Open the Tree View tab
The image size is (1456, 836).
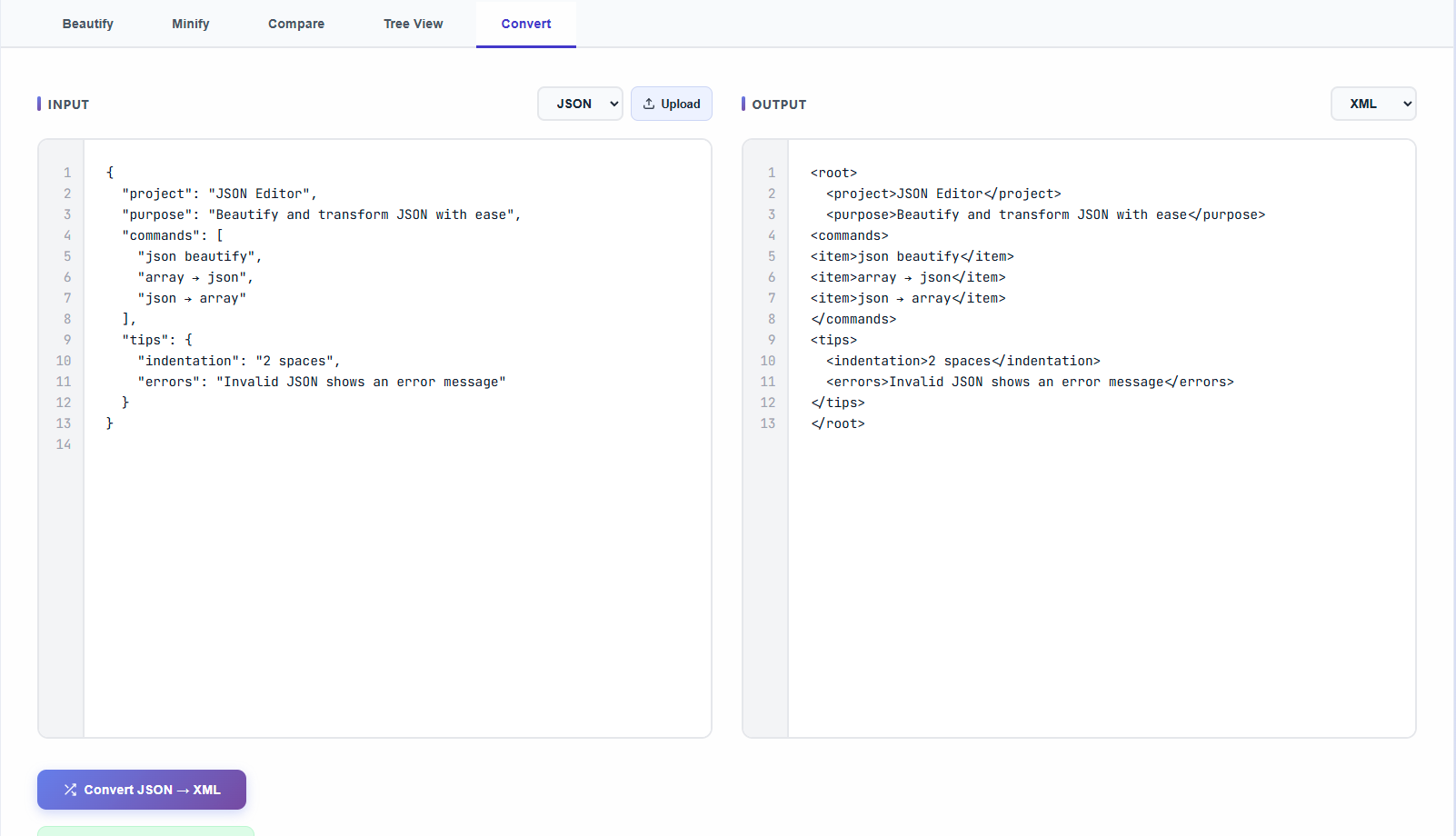(x=413, y=24)
